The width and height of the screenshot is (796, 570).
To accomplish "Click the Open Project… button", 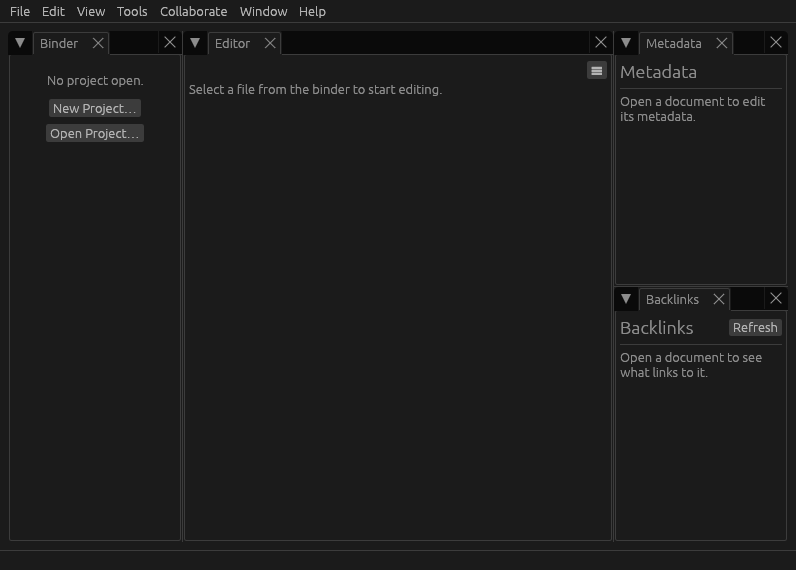I will tap(95, 133).
